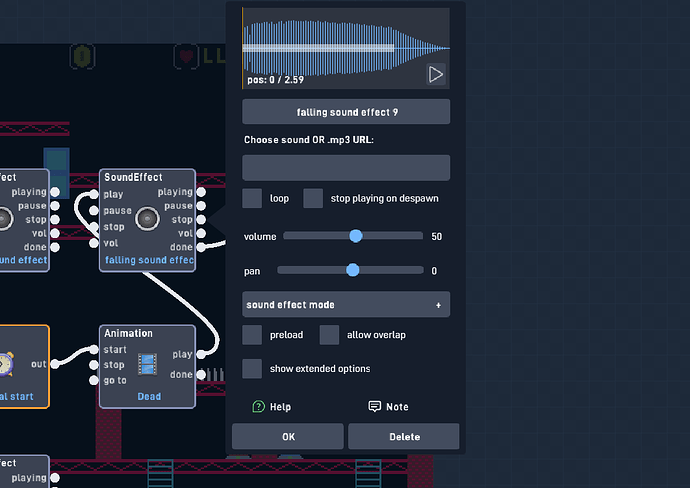Click the volume slider handle
This screenshot has width=690, height=488.
click(x=356, y=236)
